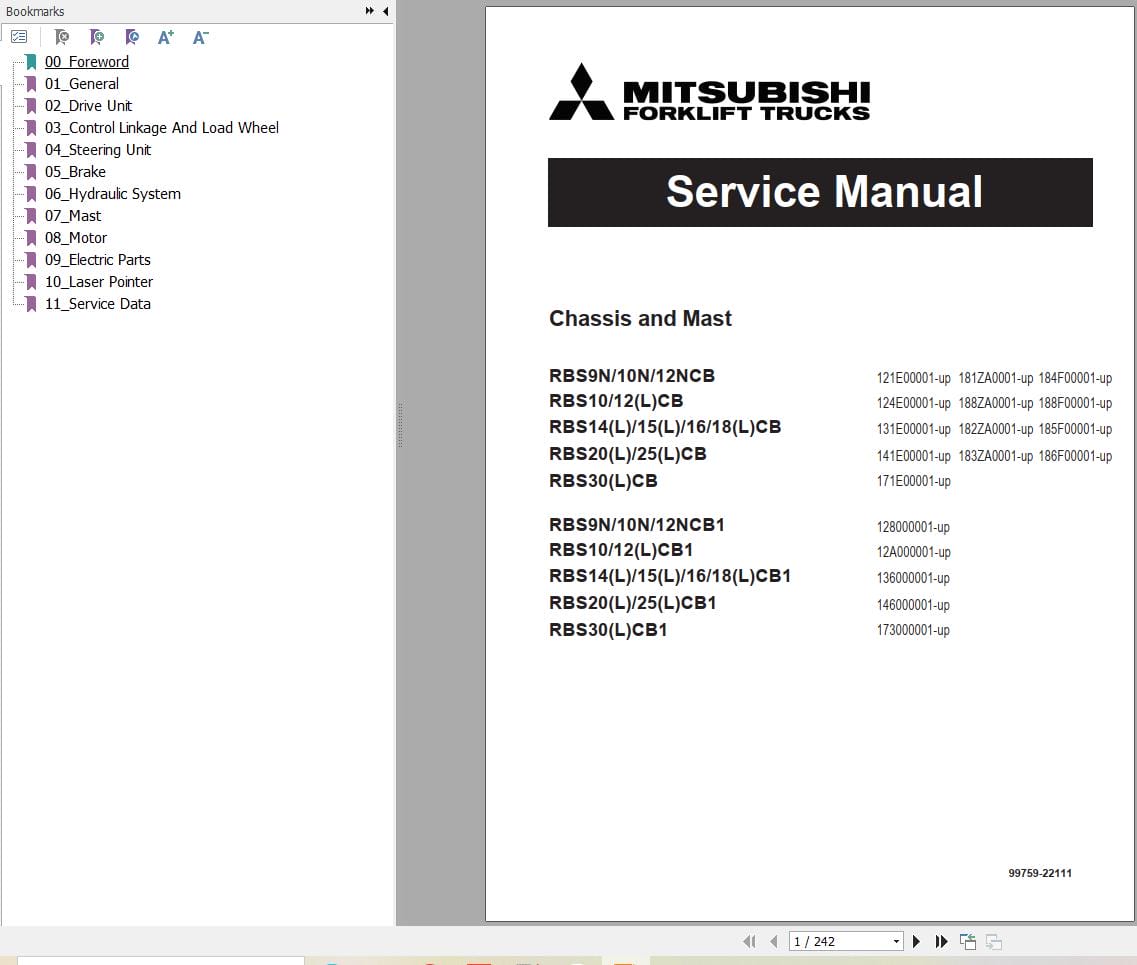This screenshot has height=965, width=1137.
Task: Open the 00_Foreword bookmark
Action: click(87, 61)
